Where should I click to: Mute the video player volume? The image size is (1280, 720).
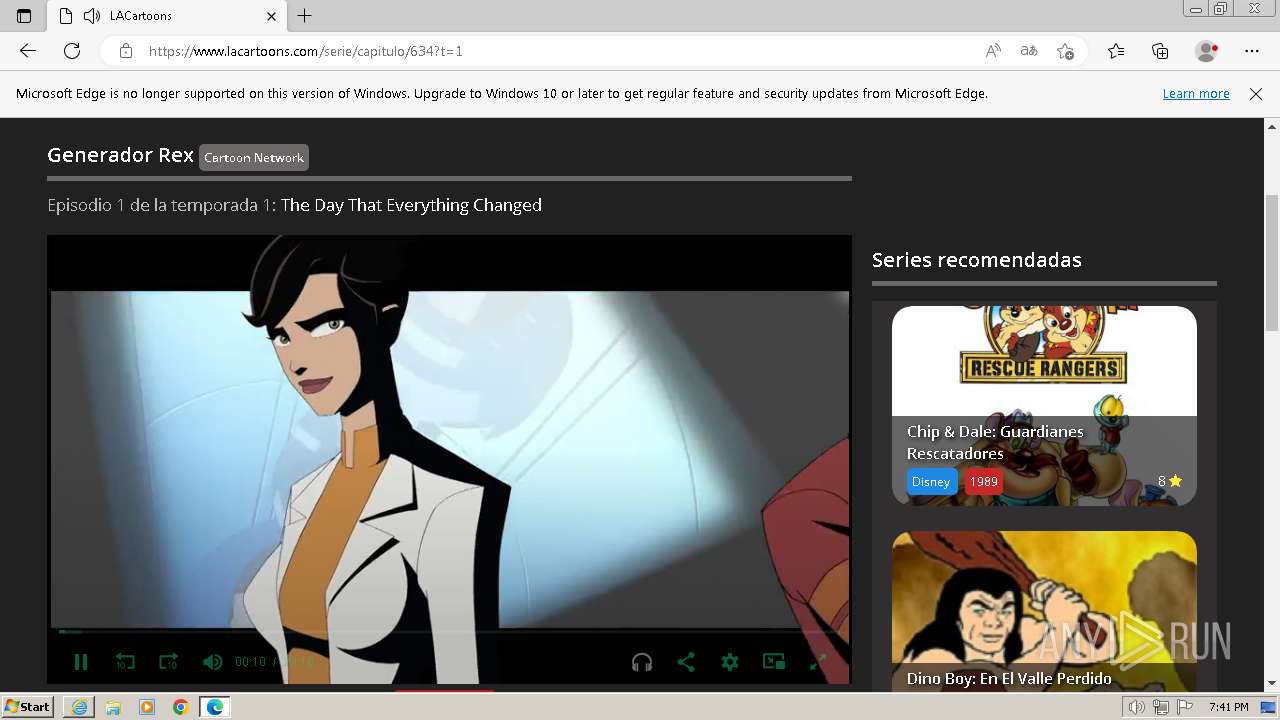click(x=212, y=662)
